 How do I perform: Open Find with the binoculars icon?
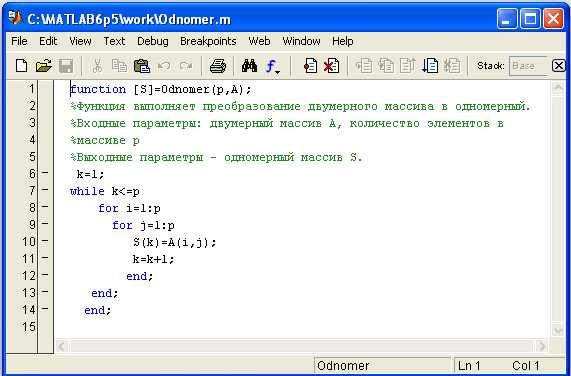[249, 66]
